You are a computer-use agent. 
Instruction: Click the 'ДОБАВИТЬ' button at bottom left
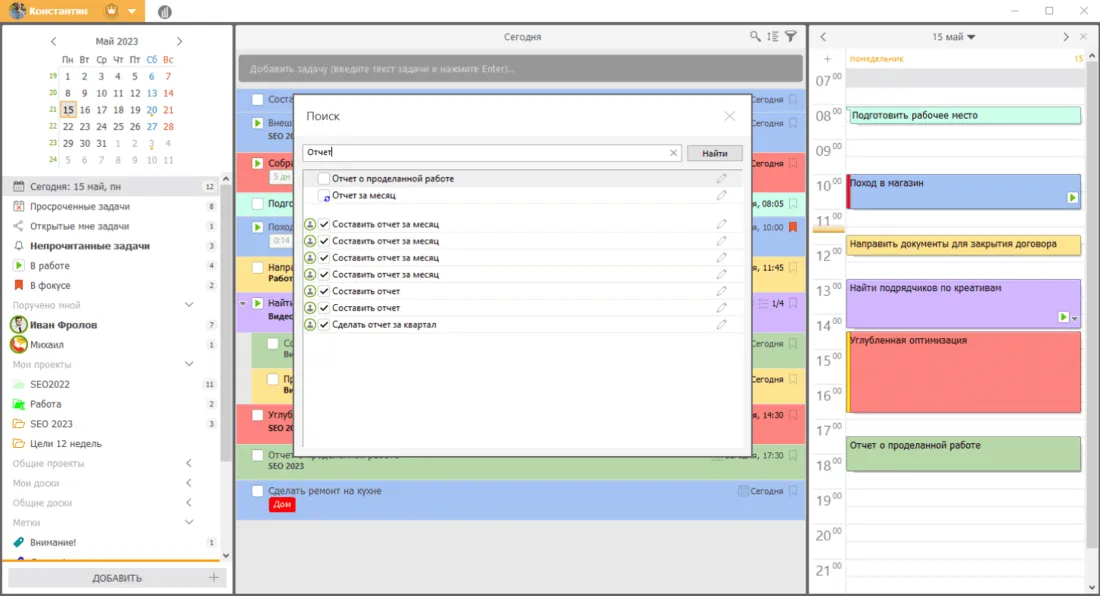point(117,578)
